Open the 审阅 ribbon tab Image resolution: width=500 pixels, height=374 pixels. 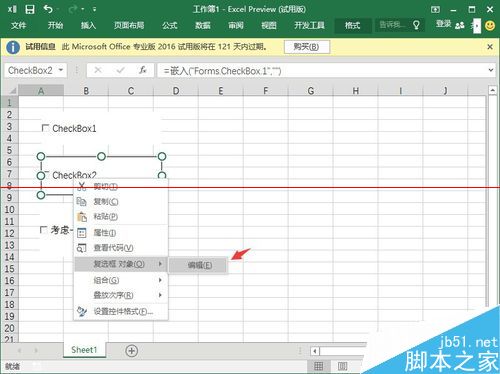[236, 25]
